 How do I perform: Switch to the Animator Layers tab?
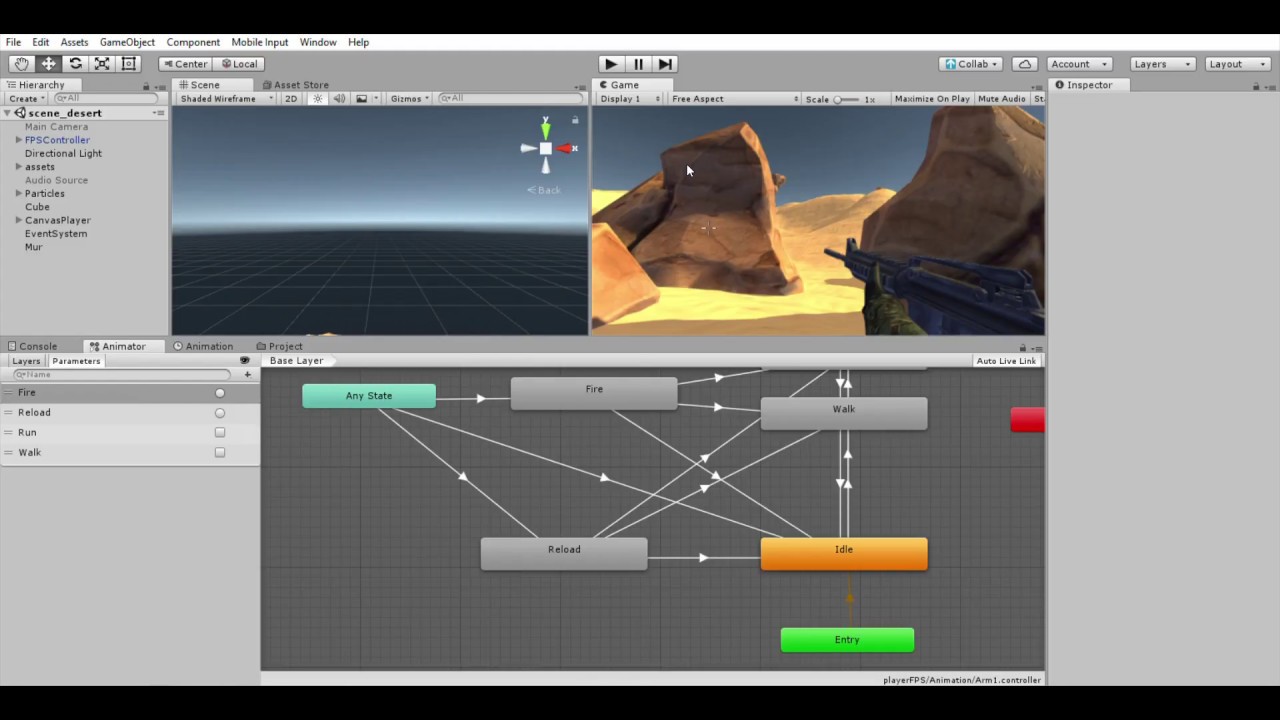tap(26, 361)
